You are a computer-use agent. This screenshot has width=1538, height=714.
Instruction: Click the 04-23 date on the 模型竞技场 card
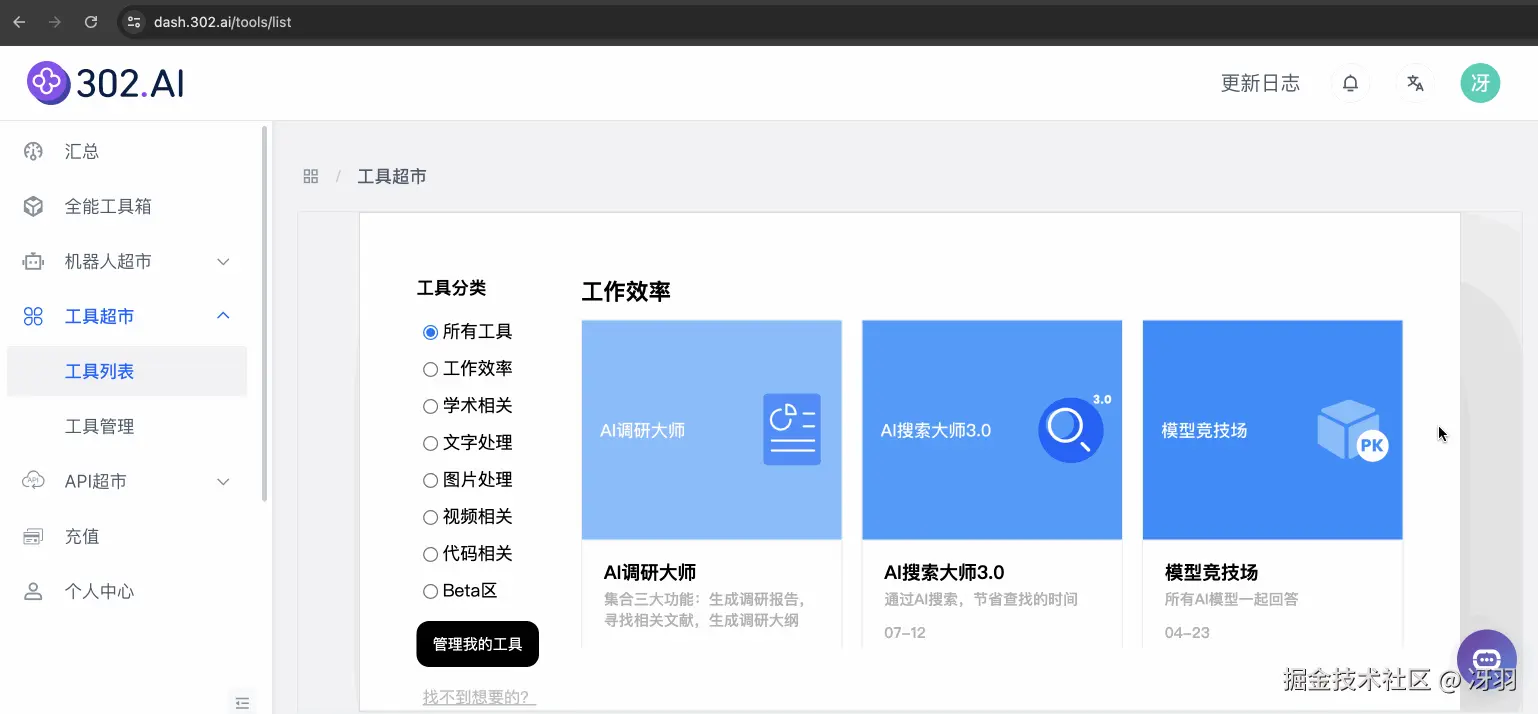point(1187,633)
